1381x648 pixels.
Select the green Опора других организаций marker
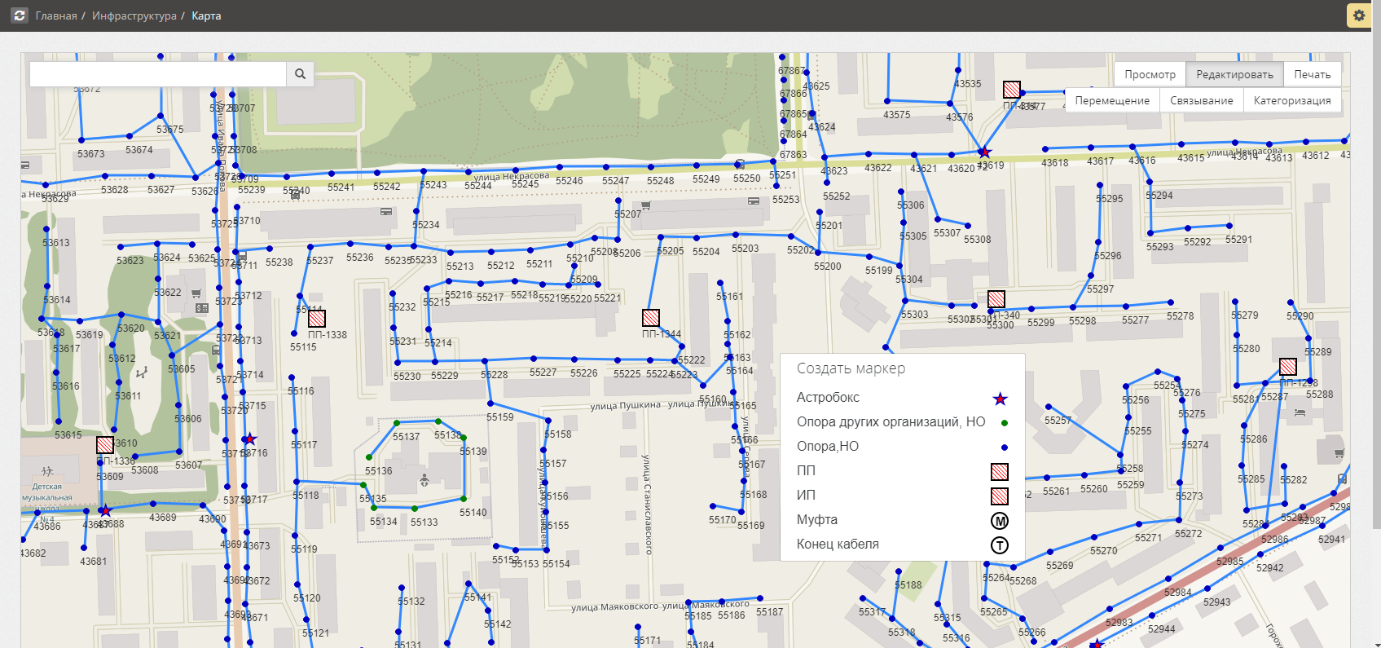pyautogui.click(x=1003, y=423)
